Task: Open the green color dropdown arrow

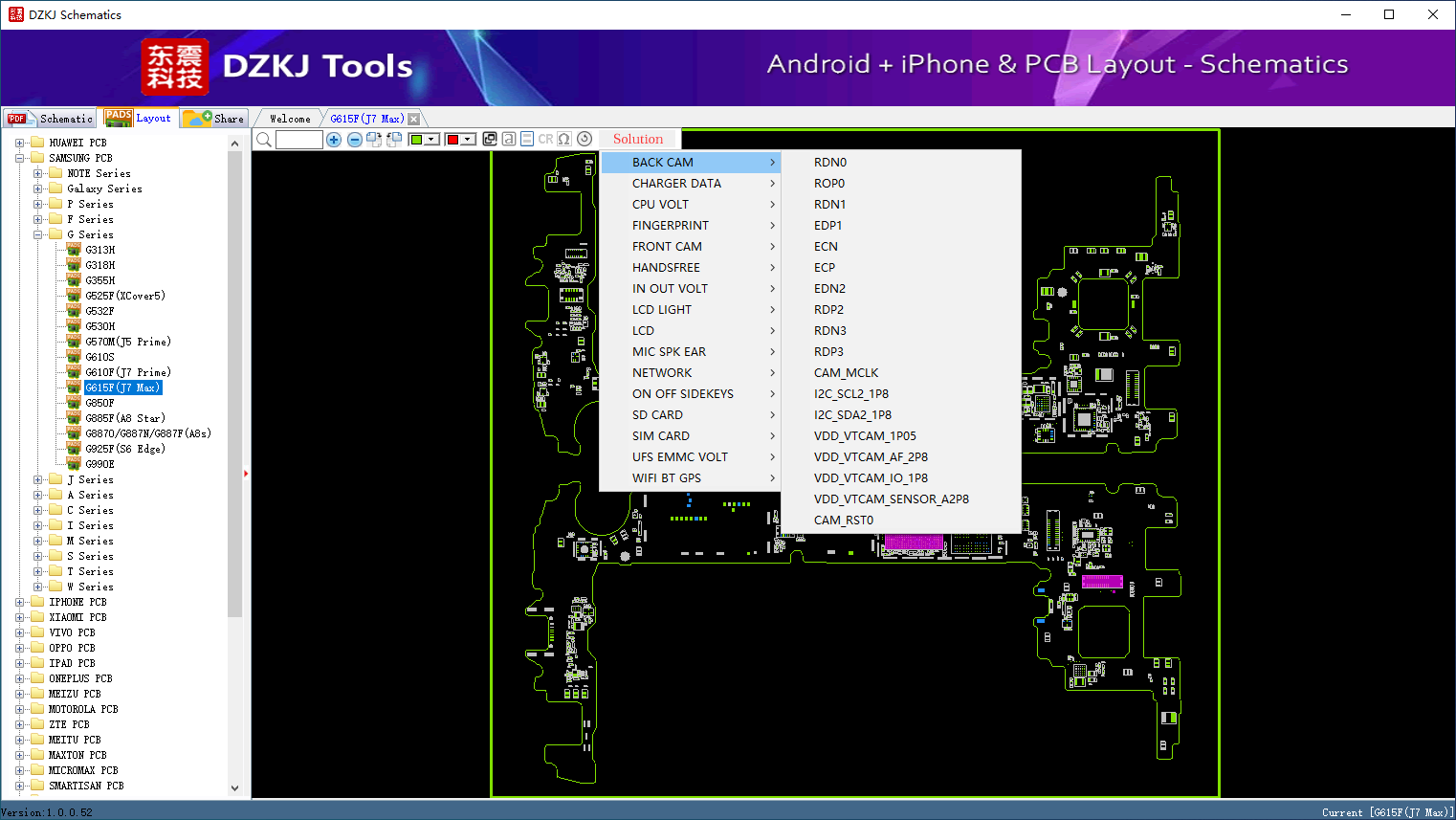Action: pyautogui.click(x=431, y=140)
